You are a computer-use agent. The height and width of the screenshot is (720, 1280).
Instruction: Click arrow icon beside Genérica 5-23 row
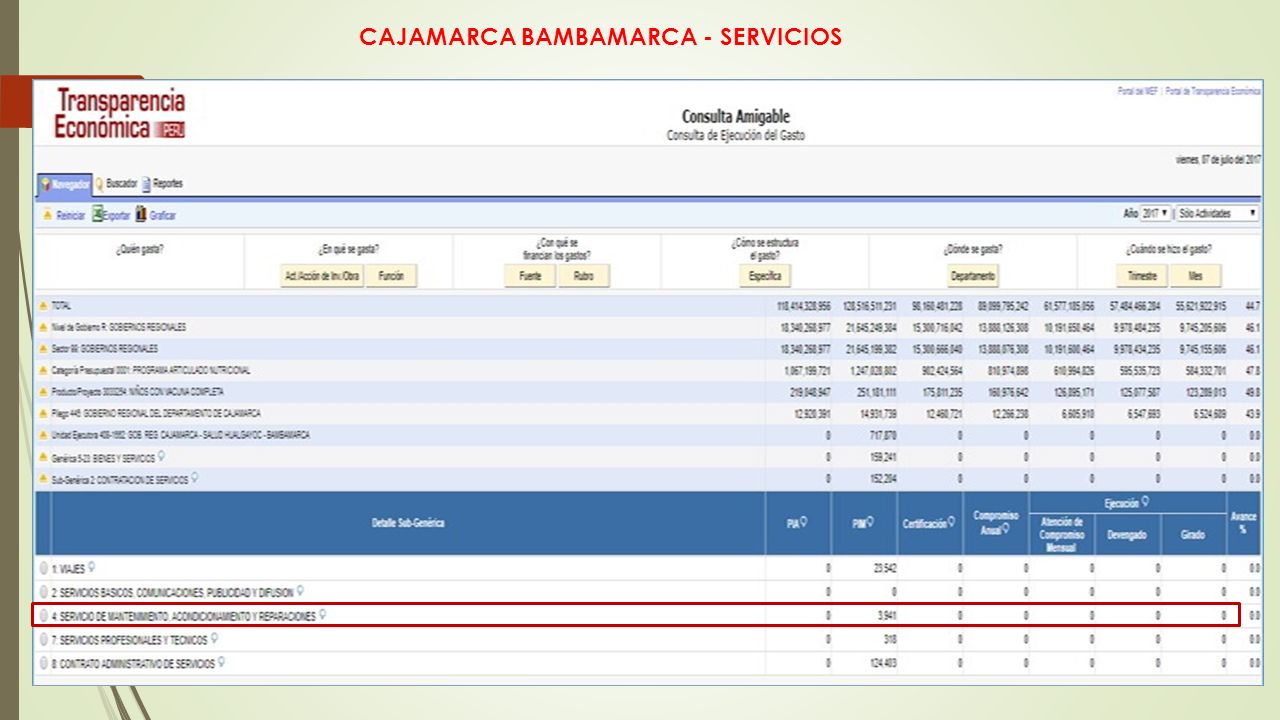(43, 457)
